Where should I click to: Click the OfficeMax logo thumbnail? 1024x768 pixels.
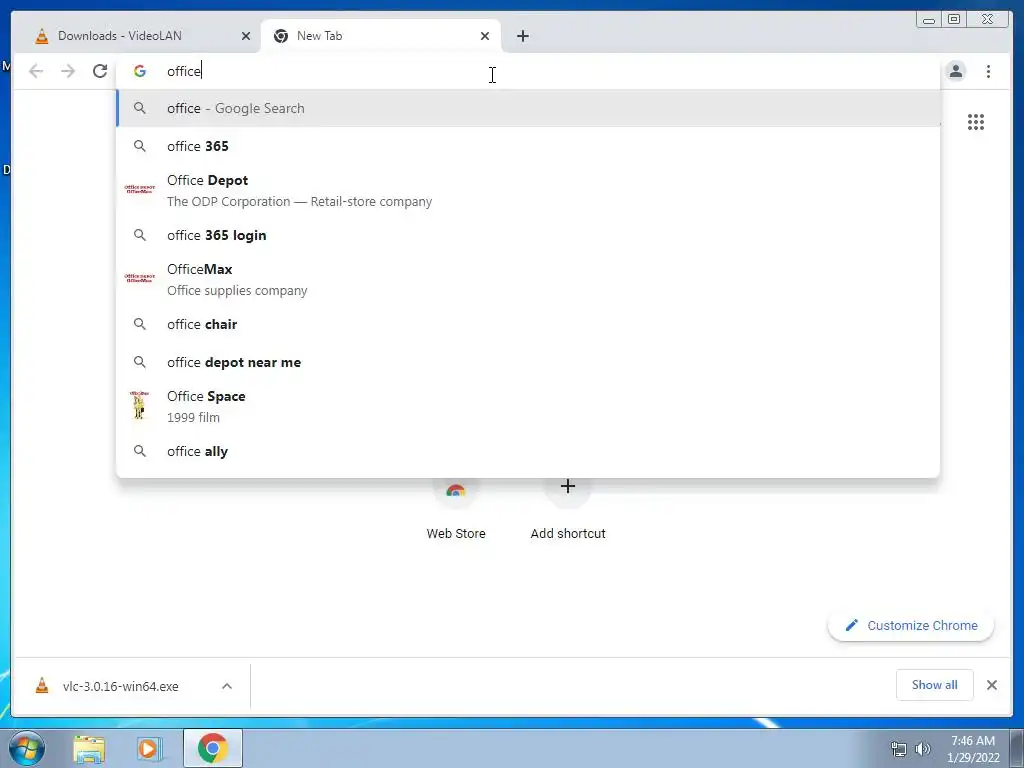click(139, 278)
